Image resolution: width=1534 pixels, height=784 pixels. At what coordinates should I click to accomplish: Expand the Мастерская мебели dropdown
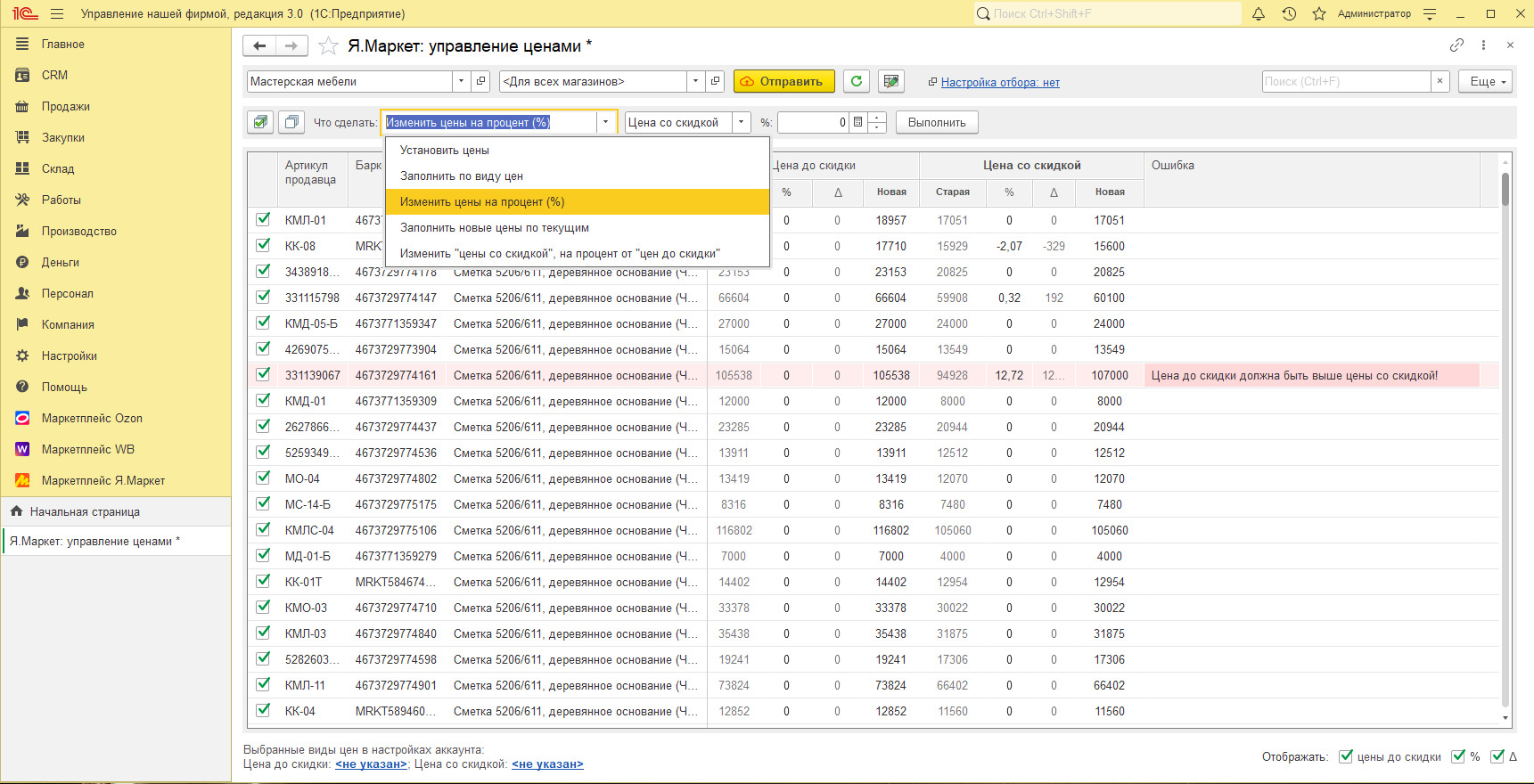(461, 81)
